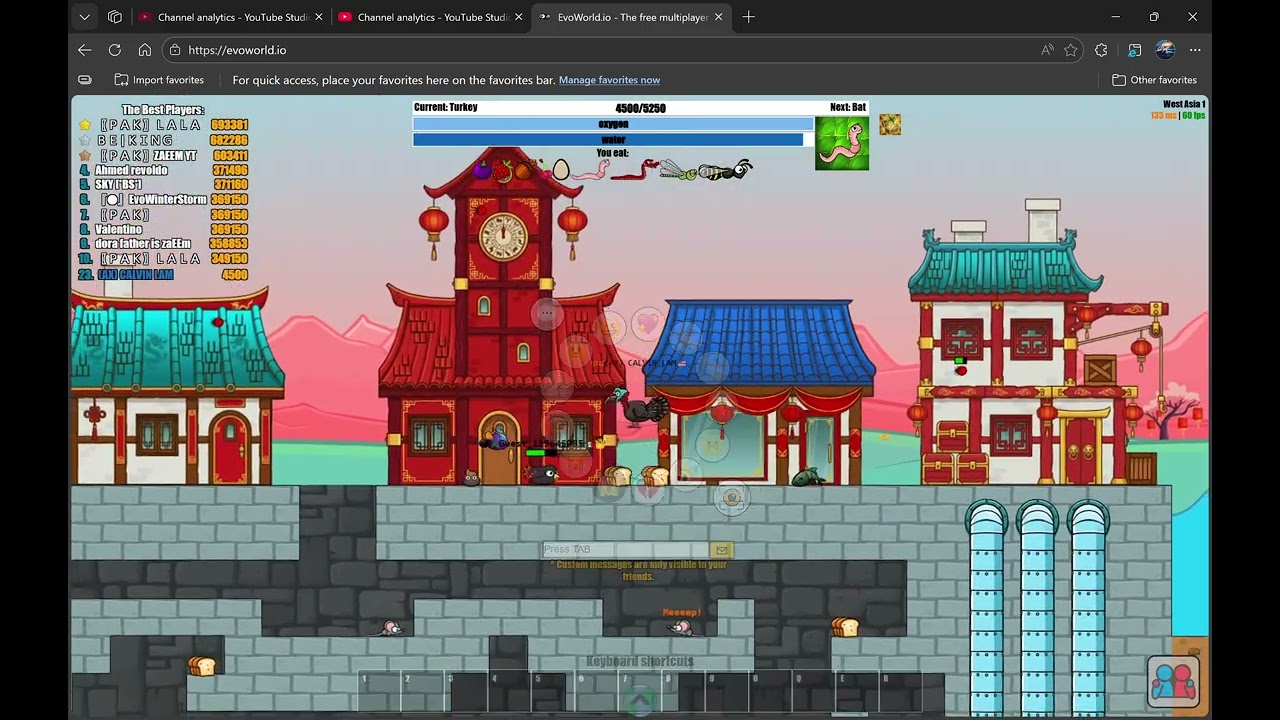Click EvoWinterStorm leaderboard entry
Screen dimensions: 1280x720
click(164, 199)
